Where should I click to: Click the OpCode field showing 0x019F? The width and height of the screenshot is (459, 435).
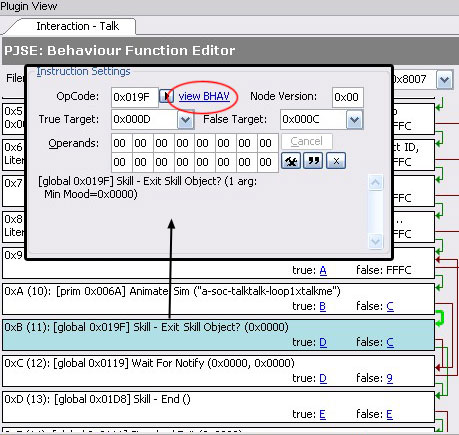135,97
